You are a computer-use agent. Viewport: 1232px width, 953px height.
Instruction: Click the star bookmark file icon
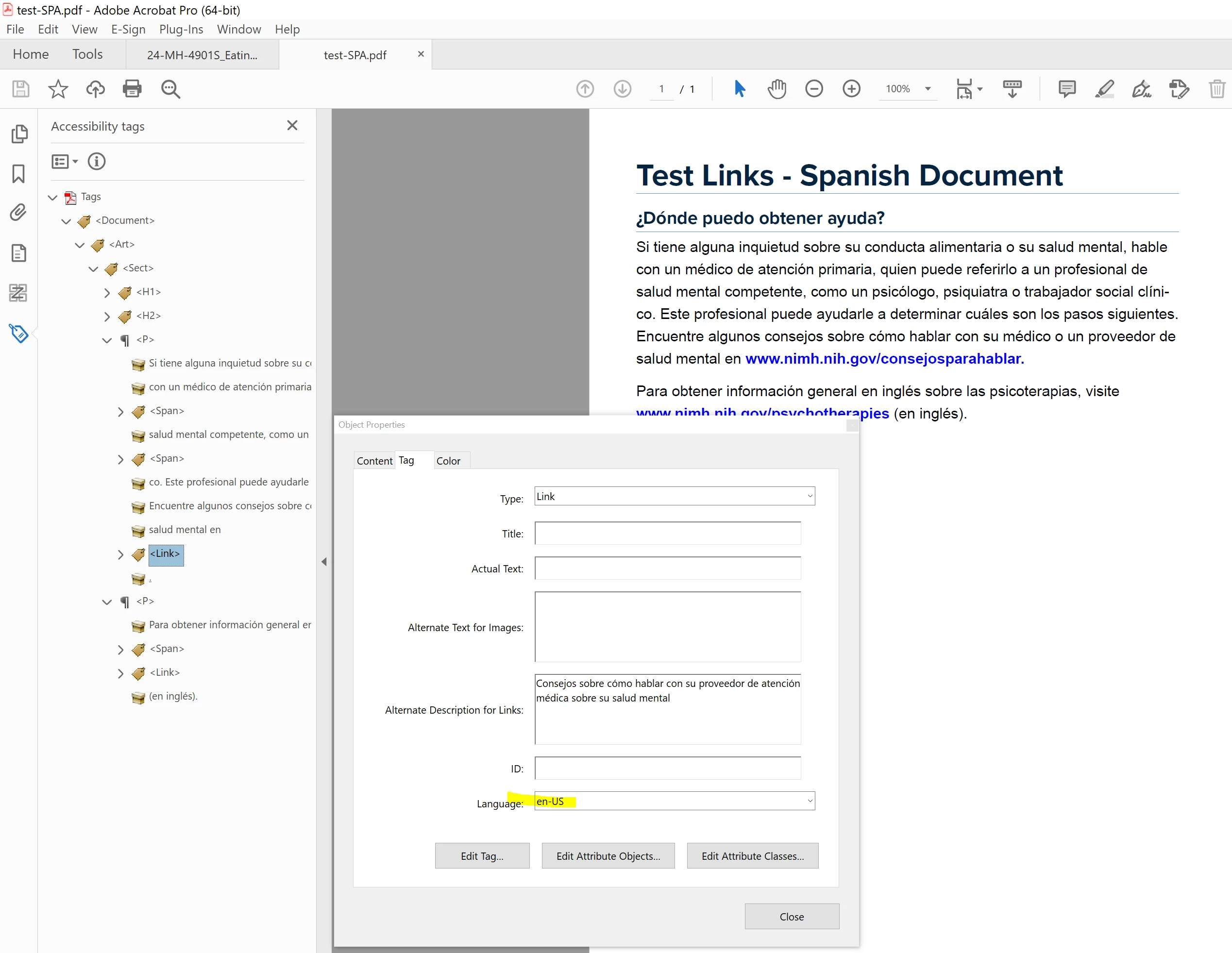coord(58,89)
